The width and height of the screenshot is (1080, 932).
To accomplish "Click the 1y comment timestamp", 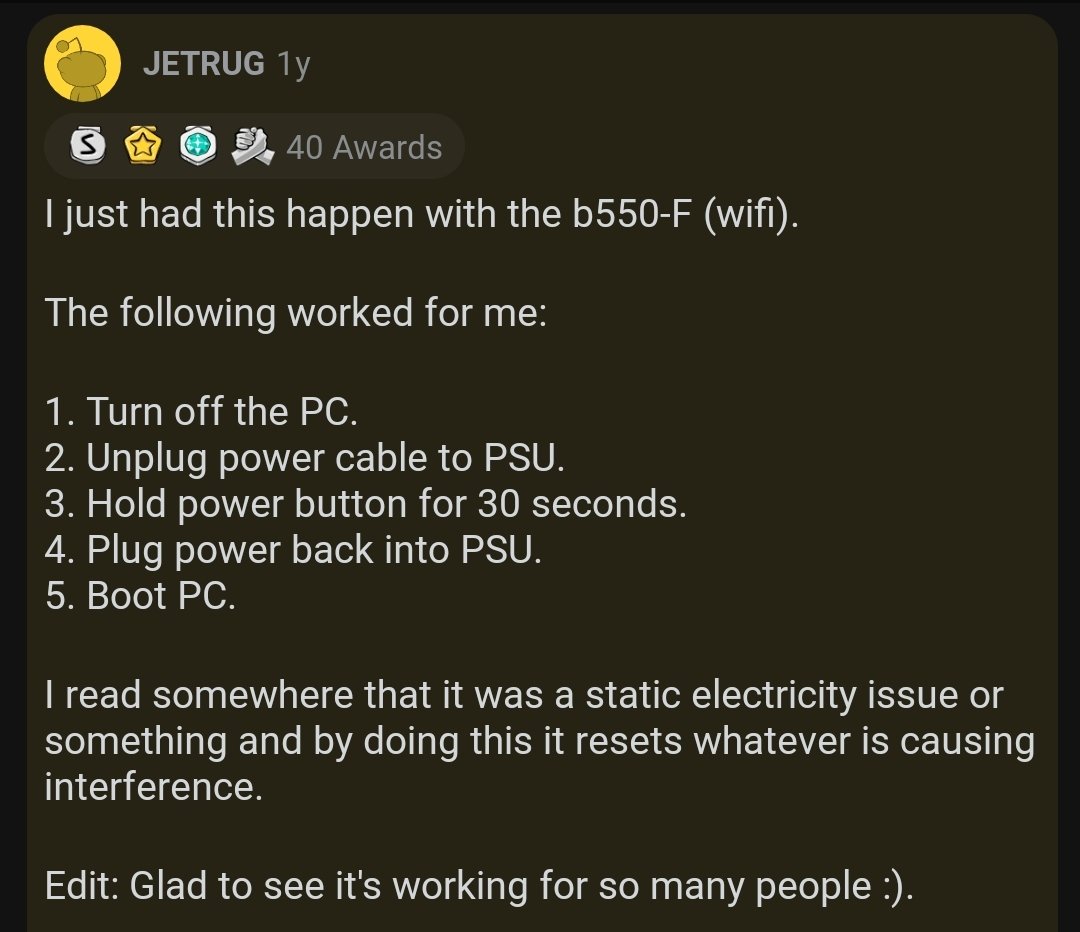I will [293, 65].
